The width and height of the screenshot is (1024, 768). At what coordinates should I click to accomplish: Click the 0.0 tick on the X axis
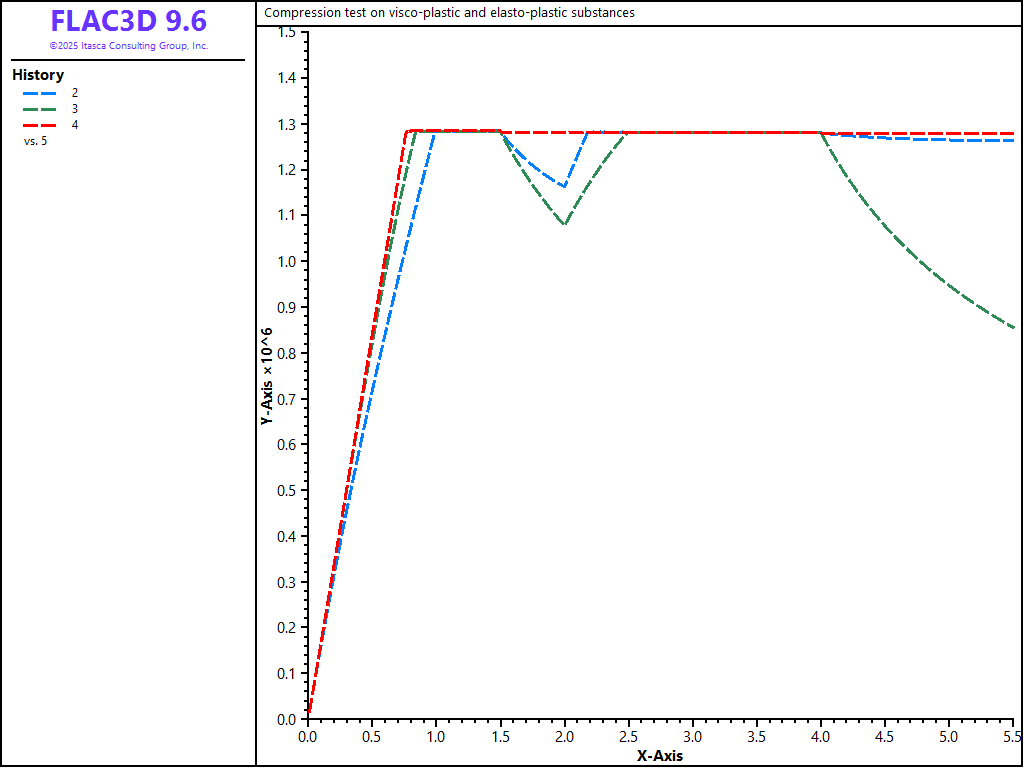(x=308, y=736)
